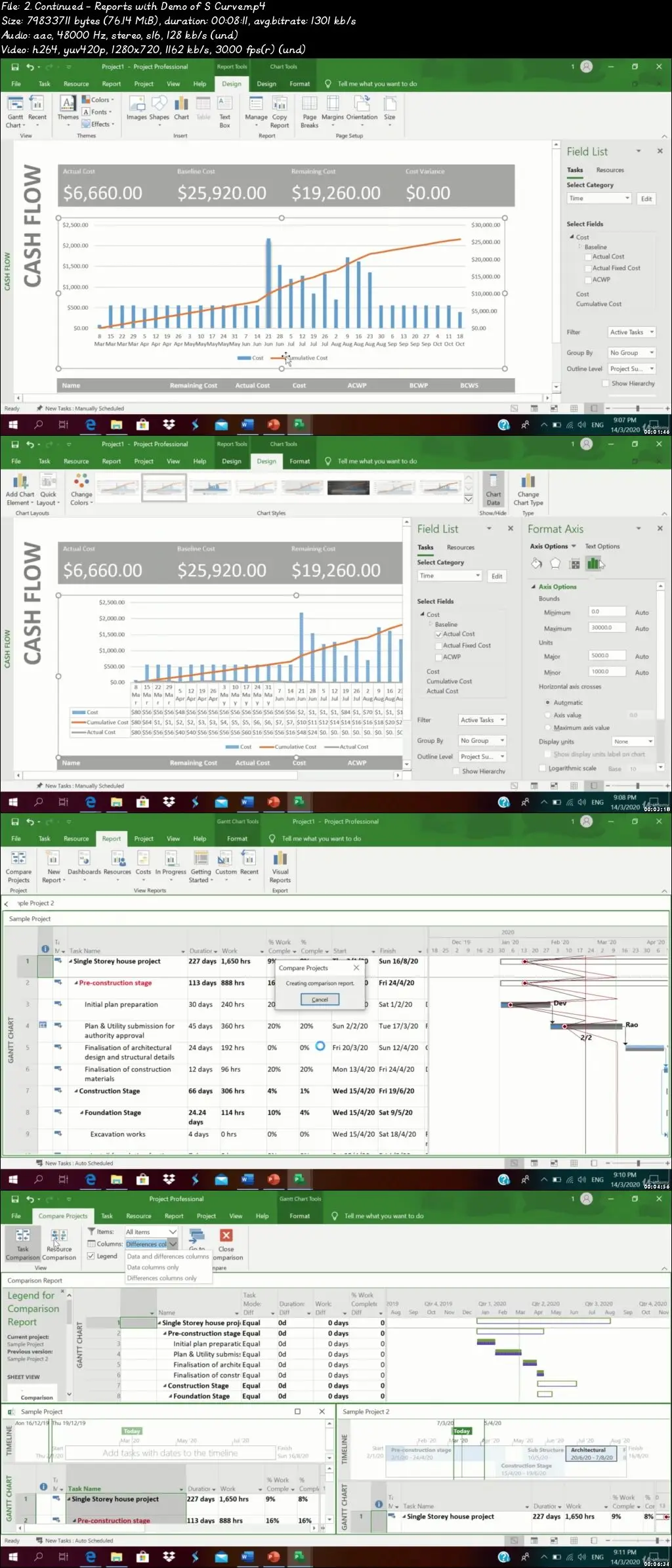The image size is (672, 1568).
Task: Tick Show display units label on chart
Action: 548,754
